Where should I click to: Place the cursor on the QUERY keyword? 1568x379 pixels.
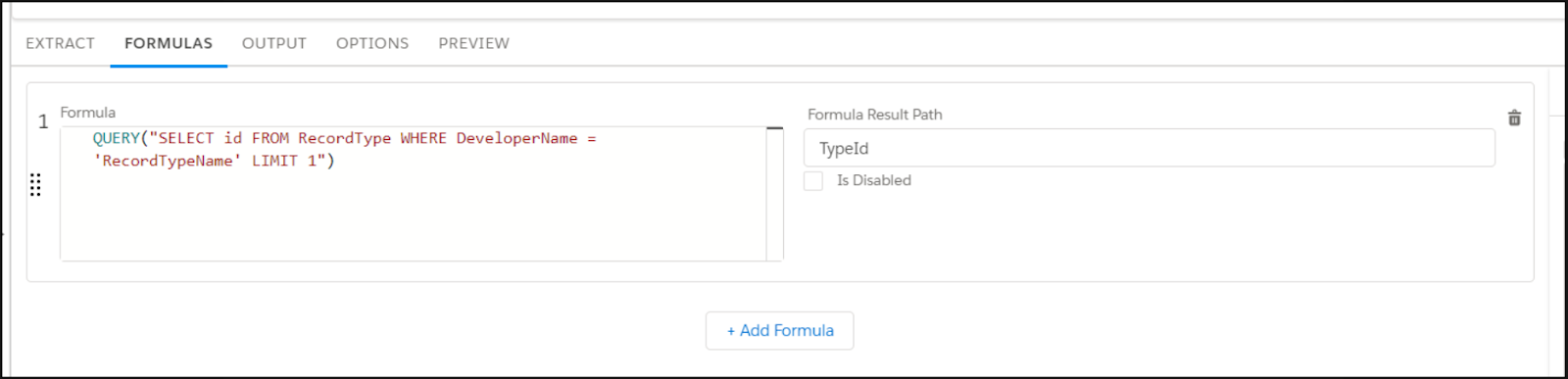[117, 138]
